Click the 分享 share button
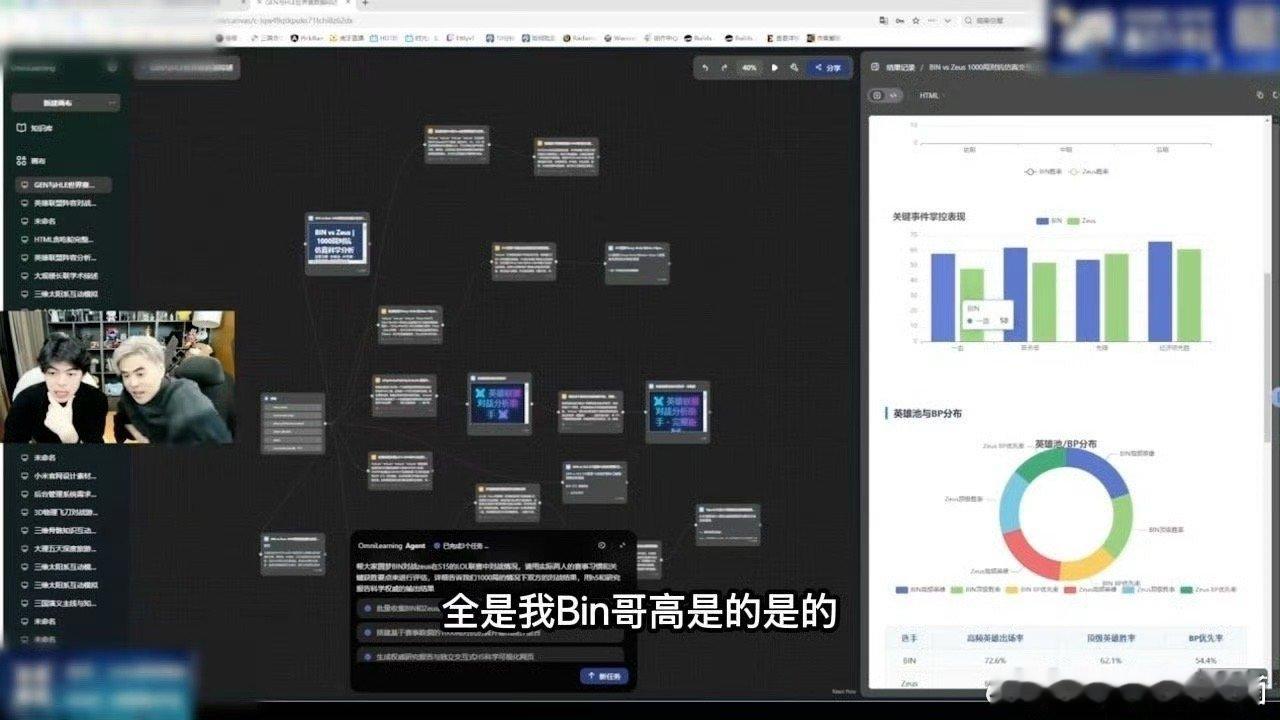Screen dimensions: 1280x720 [x=828, y=68]
